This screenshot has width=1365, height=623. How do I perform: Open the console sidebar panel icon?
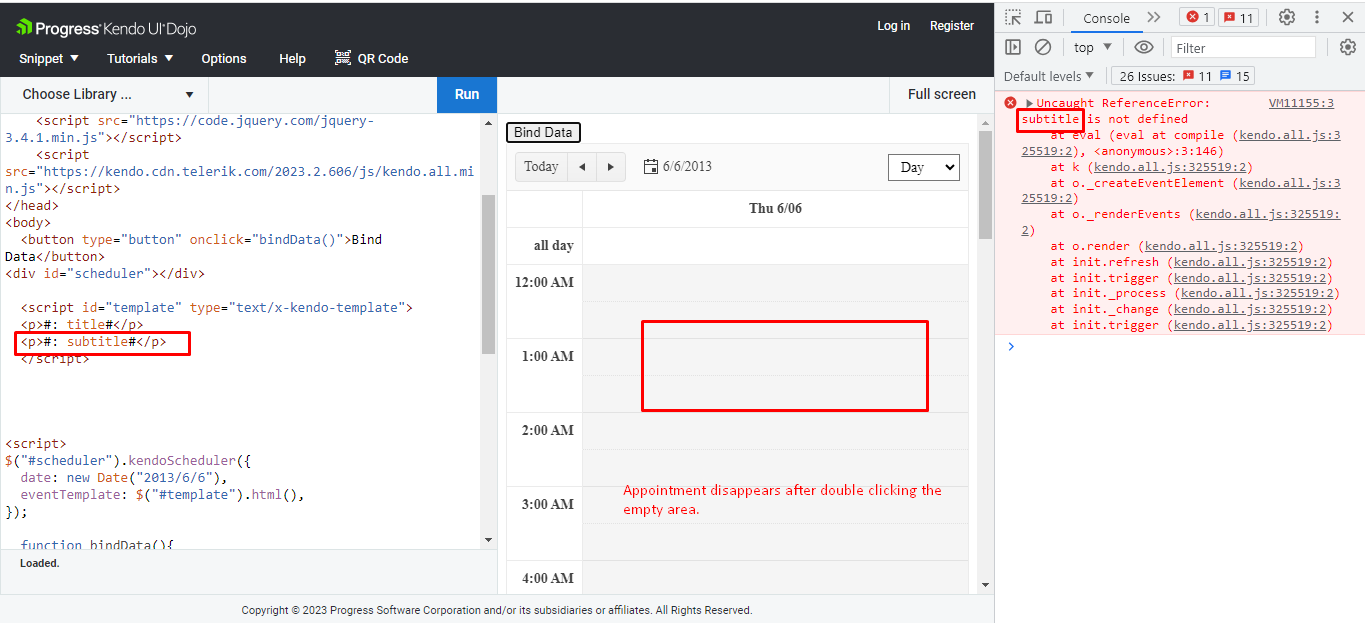1013,47
